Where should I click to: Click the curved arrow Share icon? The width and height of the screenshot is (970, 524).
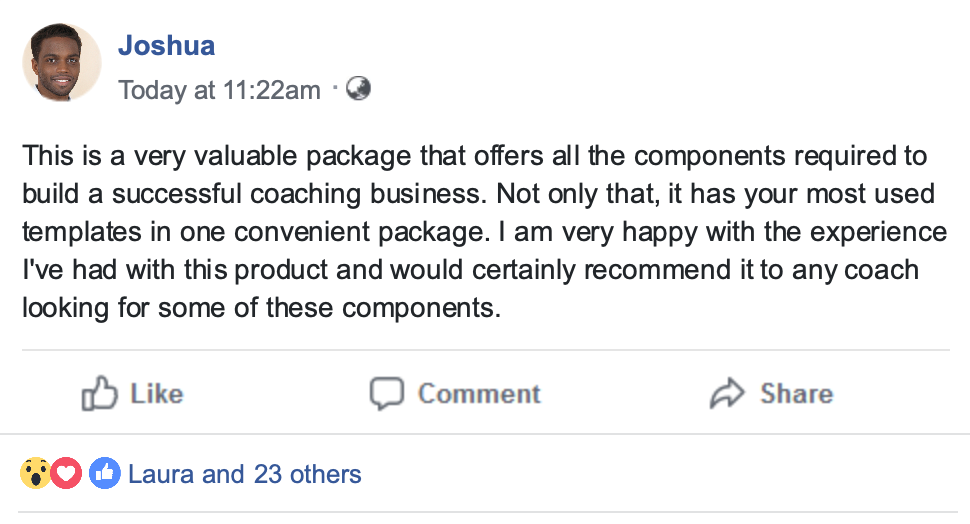[x=727, y=394]
